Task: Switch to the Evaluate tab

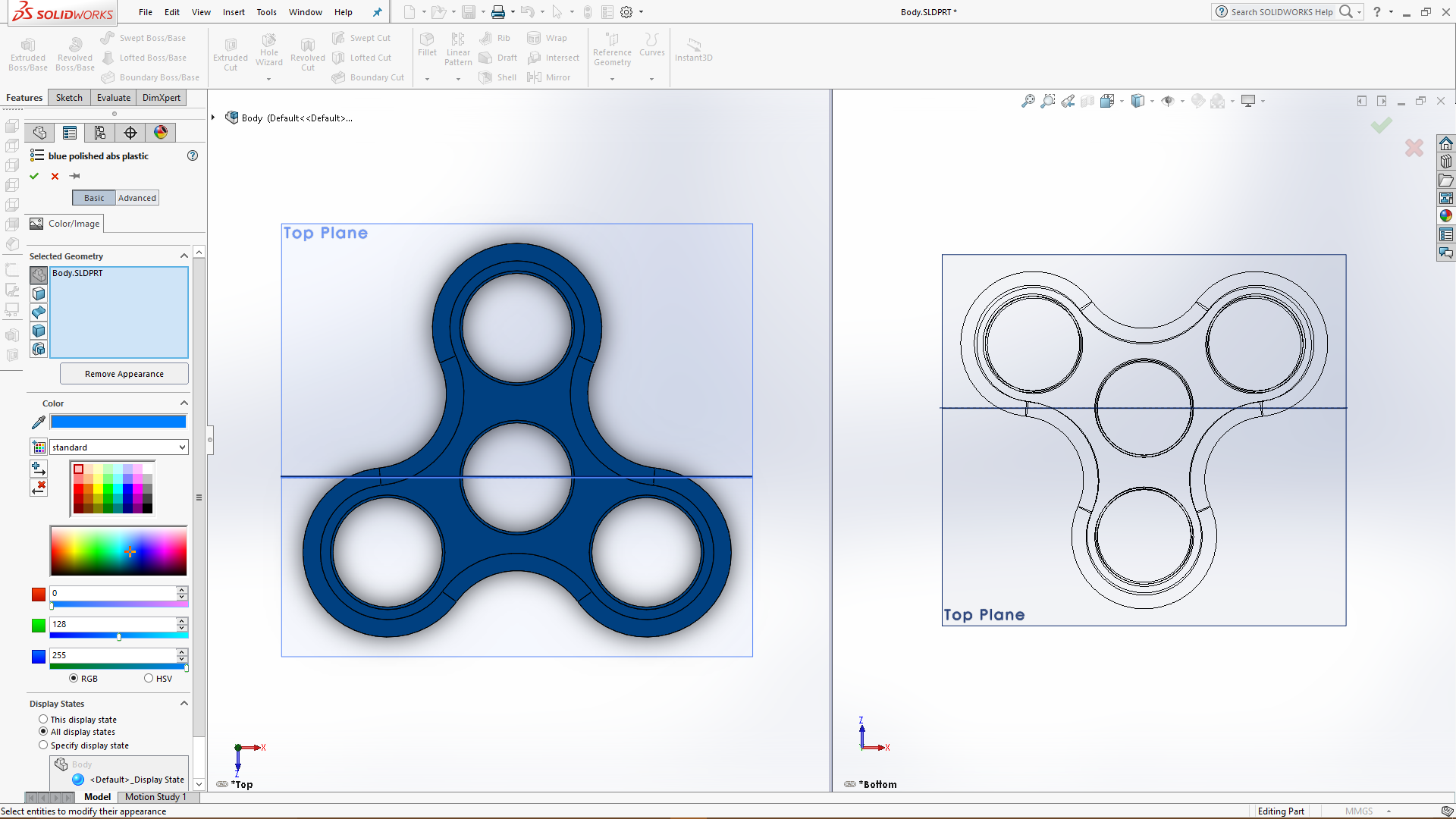Action: click(x=114, y=98)
